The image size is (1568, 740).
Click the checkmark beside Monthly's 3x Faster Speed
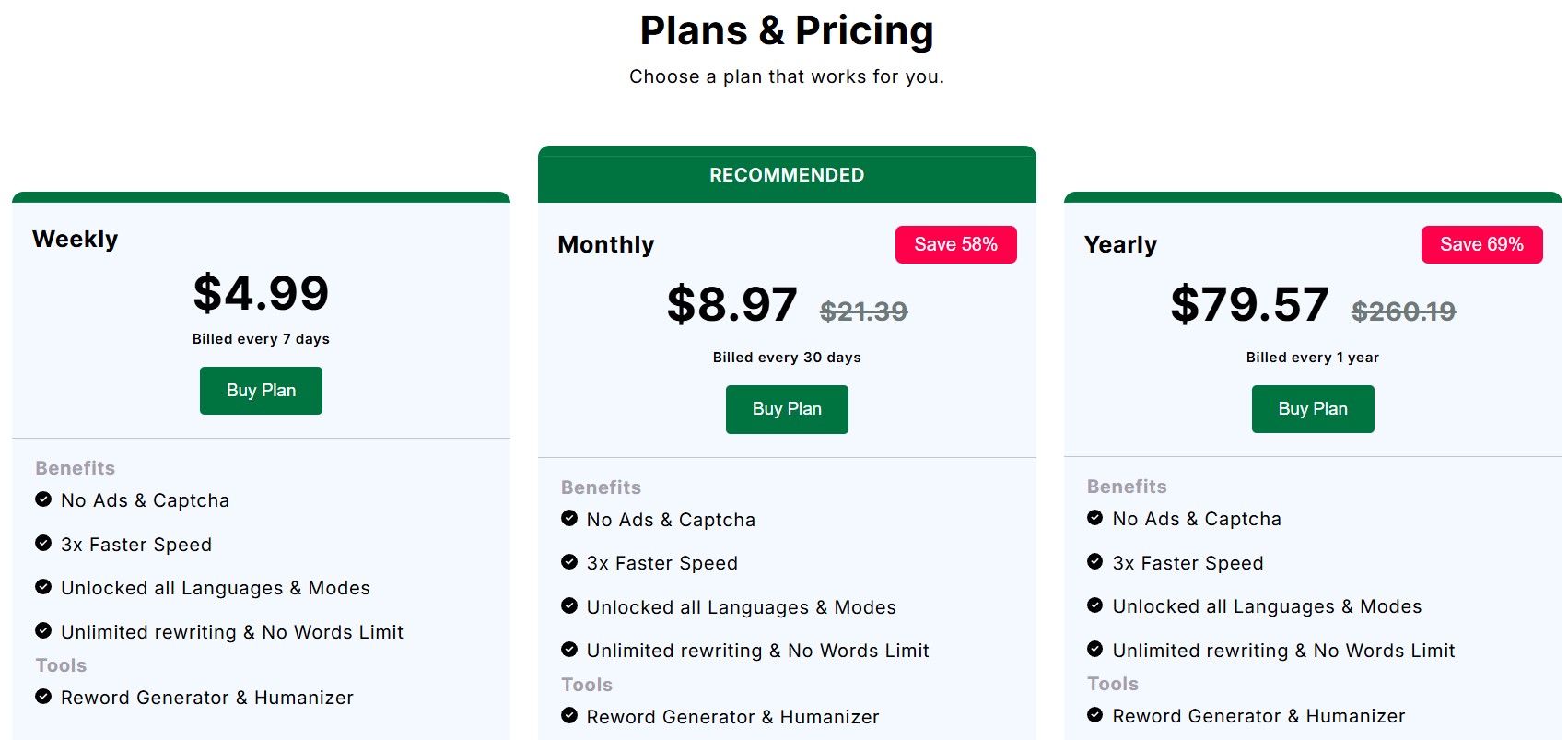(x=568, y=562)
